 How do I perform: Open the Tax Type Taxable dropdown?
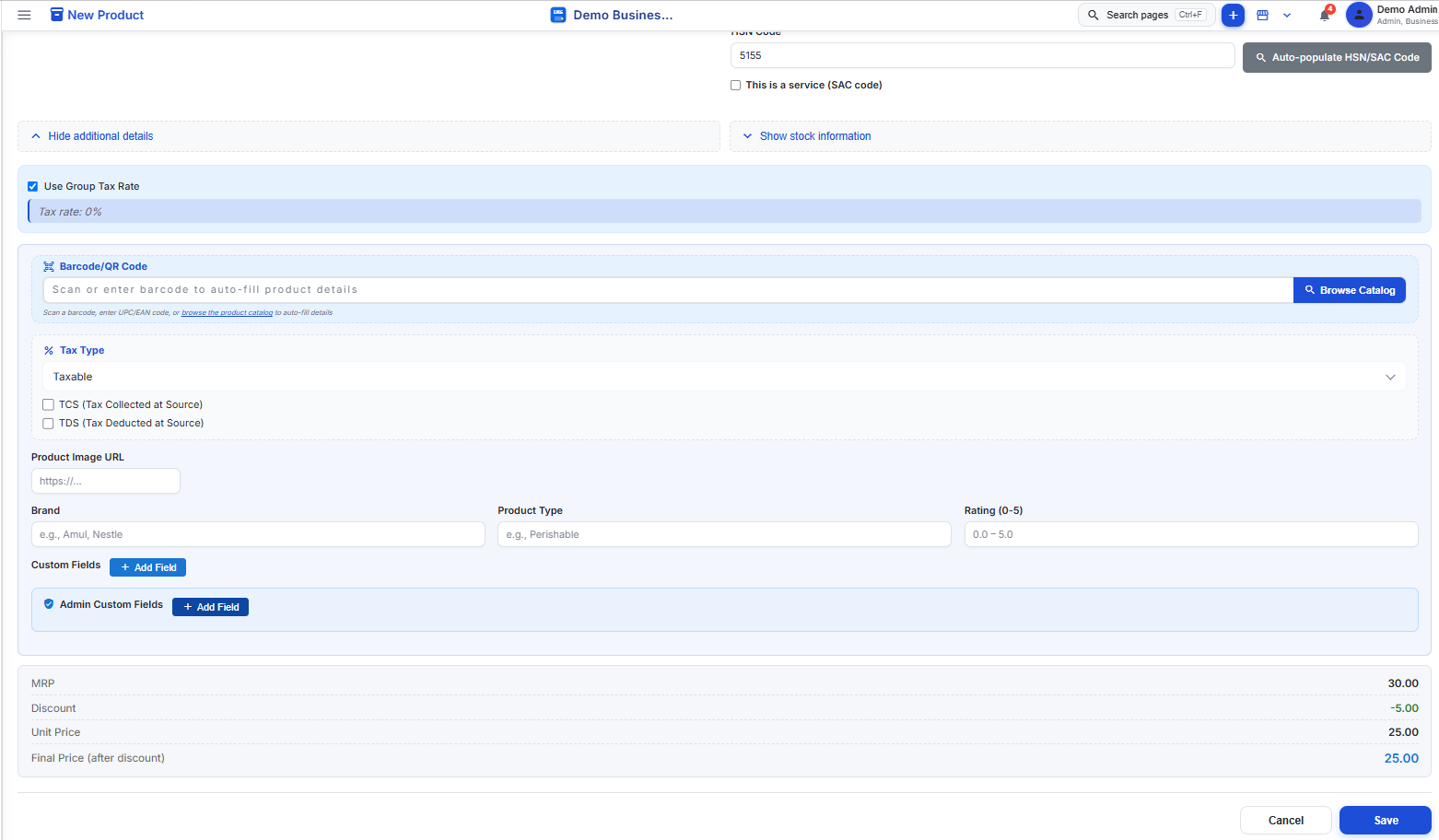point(724,377)
